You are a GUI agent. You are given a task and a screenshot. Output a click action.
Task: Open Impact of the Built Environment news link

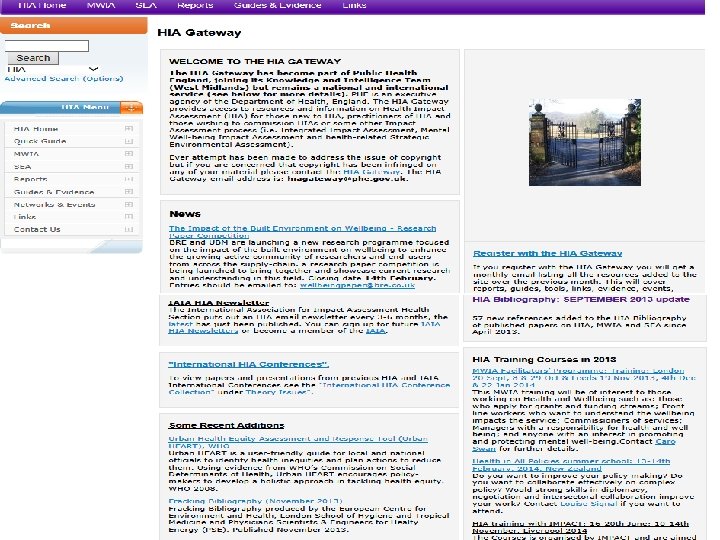302,232
